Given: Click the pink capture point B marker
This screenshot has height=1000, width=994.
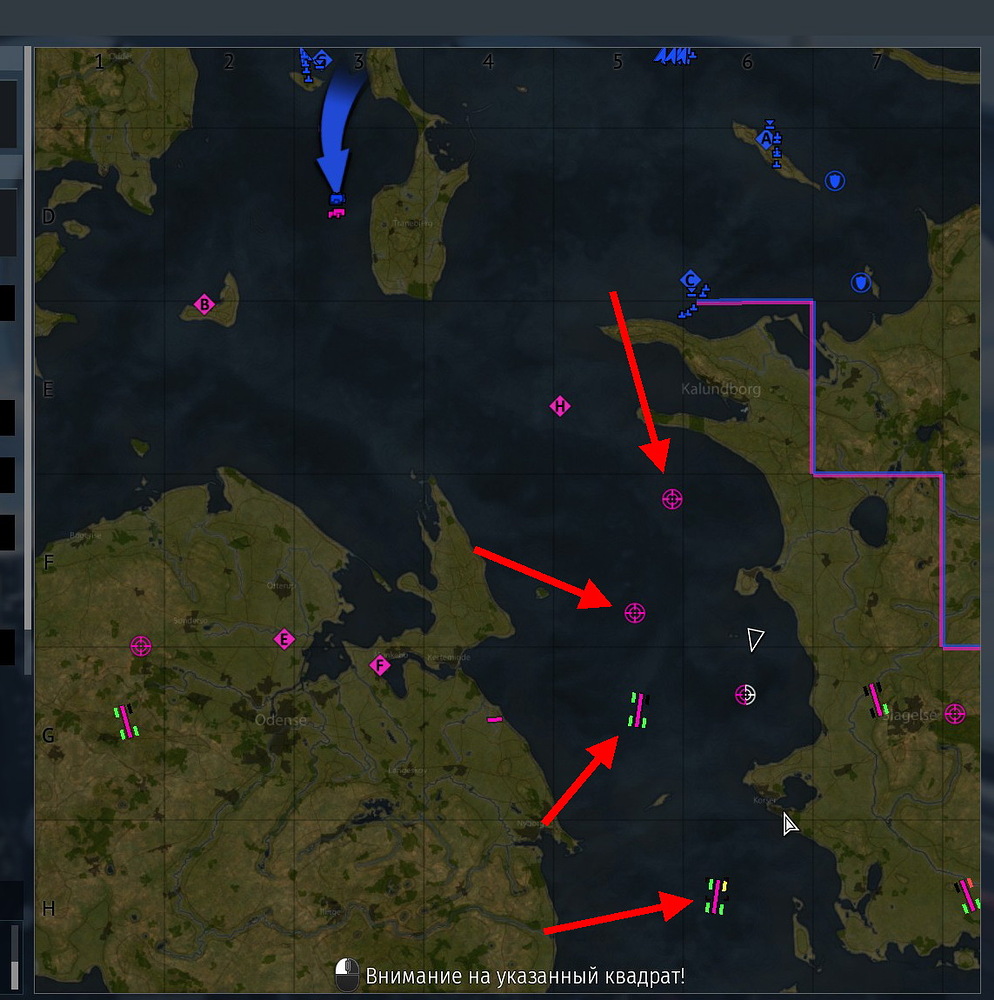Looking at the screenshot, I should 204,304.
